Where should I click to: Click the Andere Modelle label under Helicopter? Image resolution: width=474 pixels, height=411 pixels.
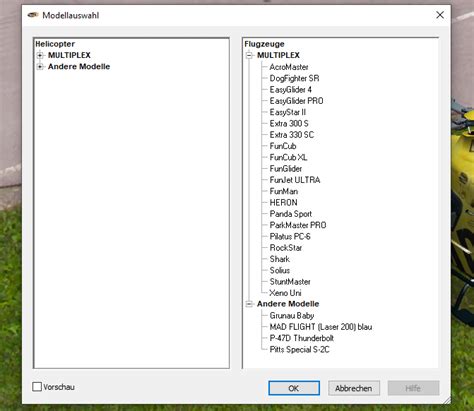click(x=79, y=67)
